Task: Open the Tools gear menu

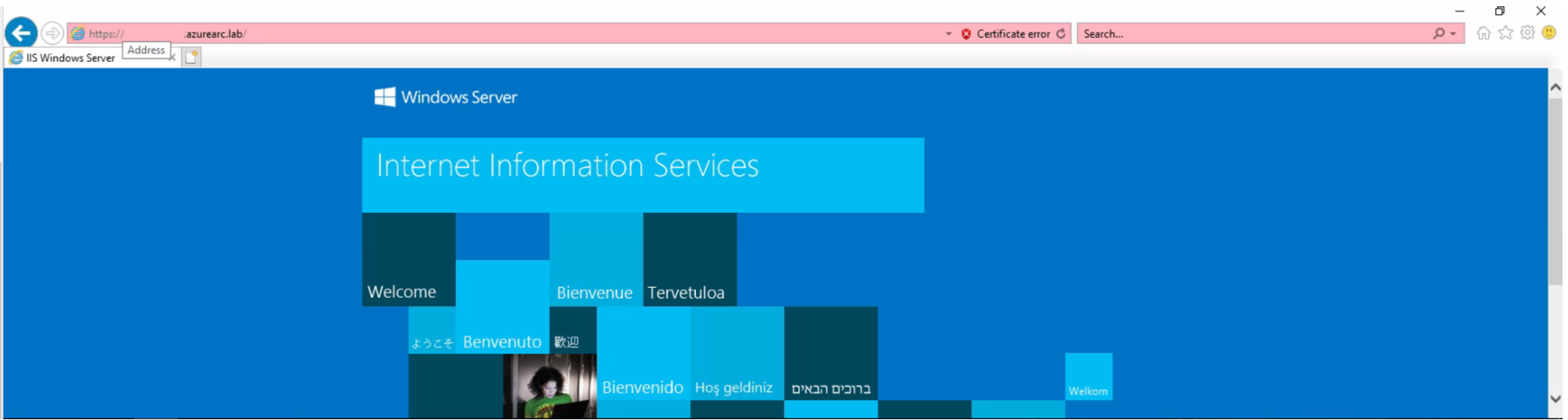Action: [x=1527, y=32]
